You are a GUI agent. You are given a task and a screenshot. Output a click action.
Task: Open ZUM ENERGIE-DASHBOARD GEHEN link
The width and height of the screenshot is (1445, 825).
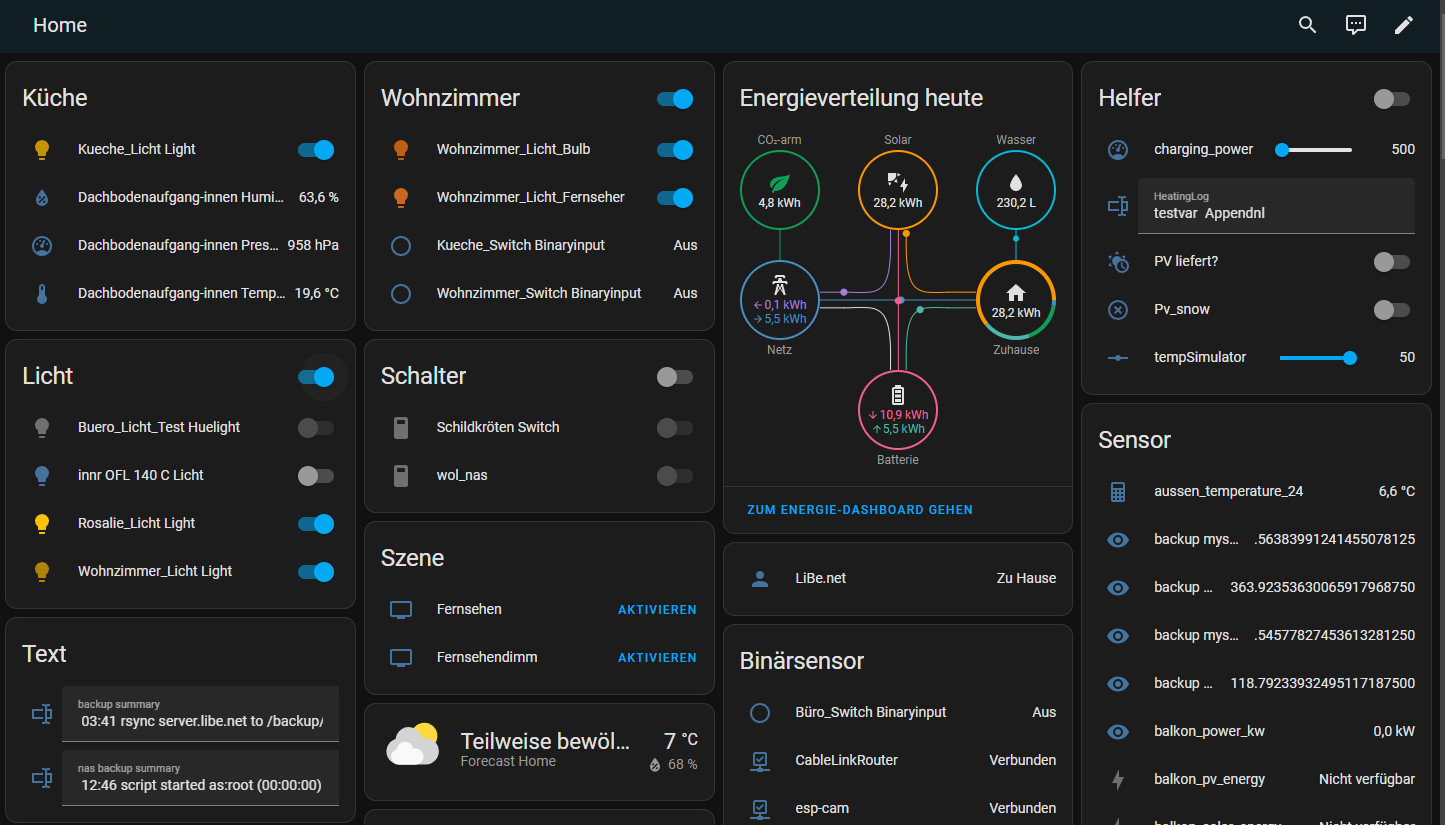(x=859, y=509)
